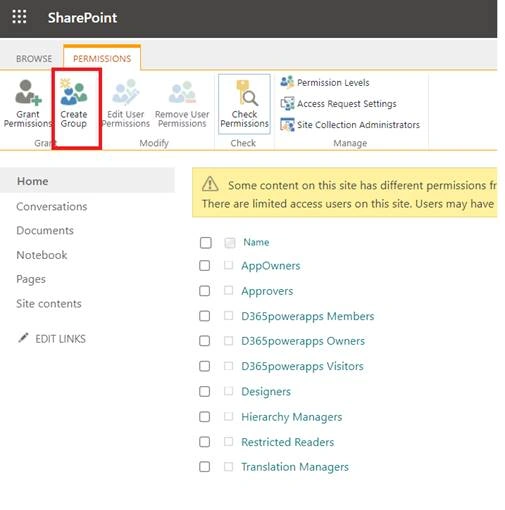Select the PERMISSIONS ribbon tab
The height and width of the screenshot is (510, 505).
102,59
